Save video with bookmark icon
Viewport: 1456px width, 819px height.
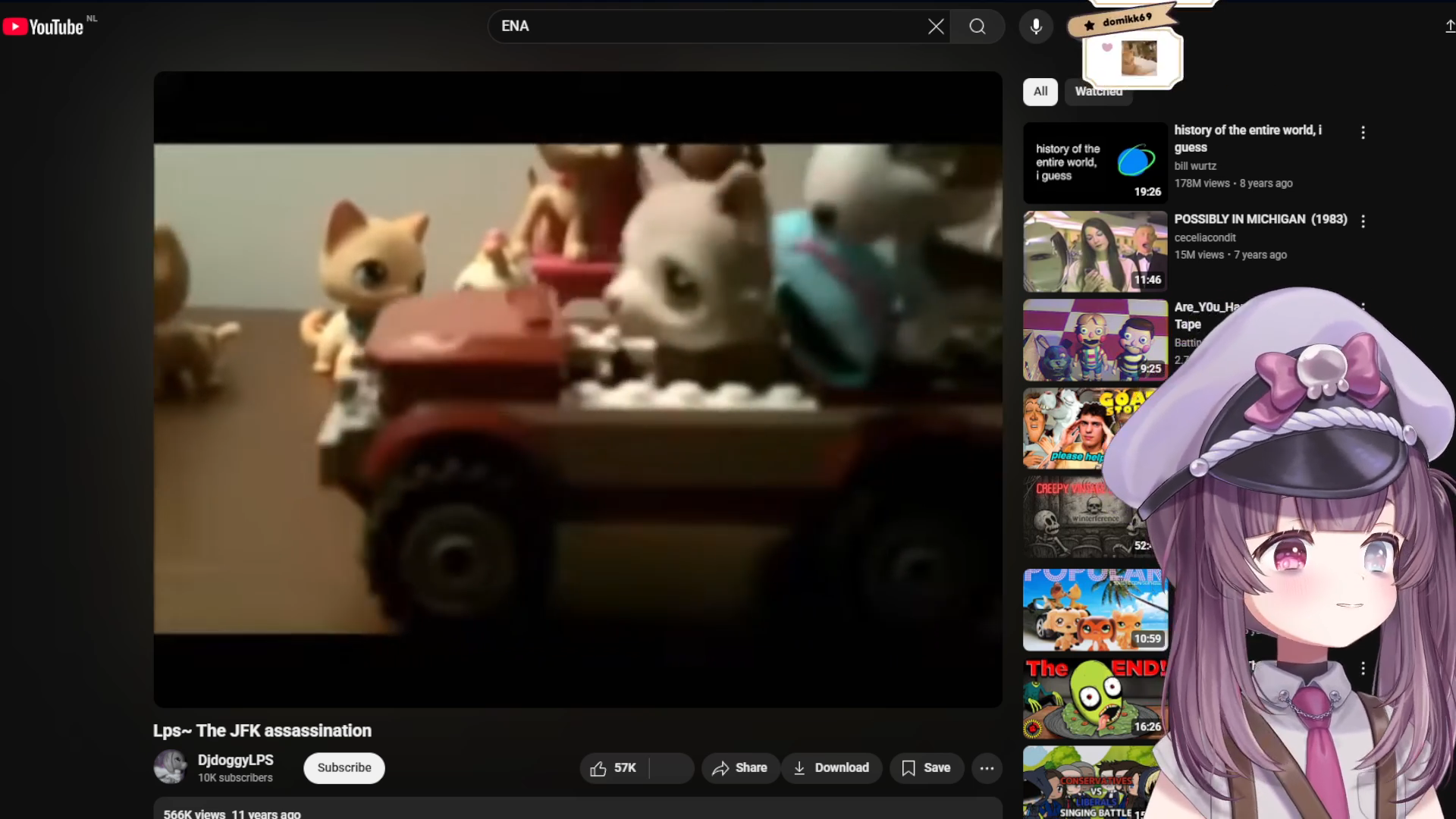point(926,768)
